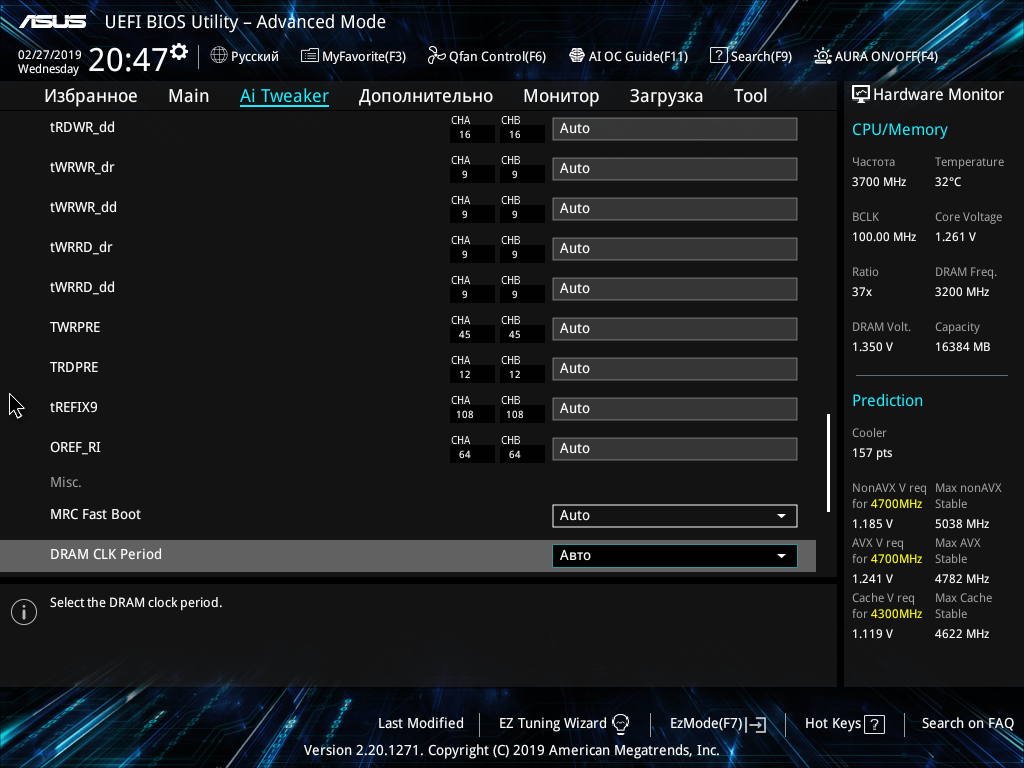Open MyFavorite(F3) list icon
1024x768 pixels.
[x=310, y=56]
